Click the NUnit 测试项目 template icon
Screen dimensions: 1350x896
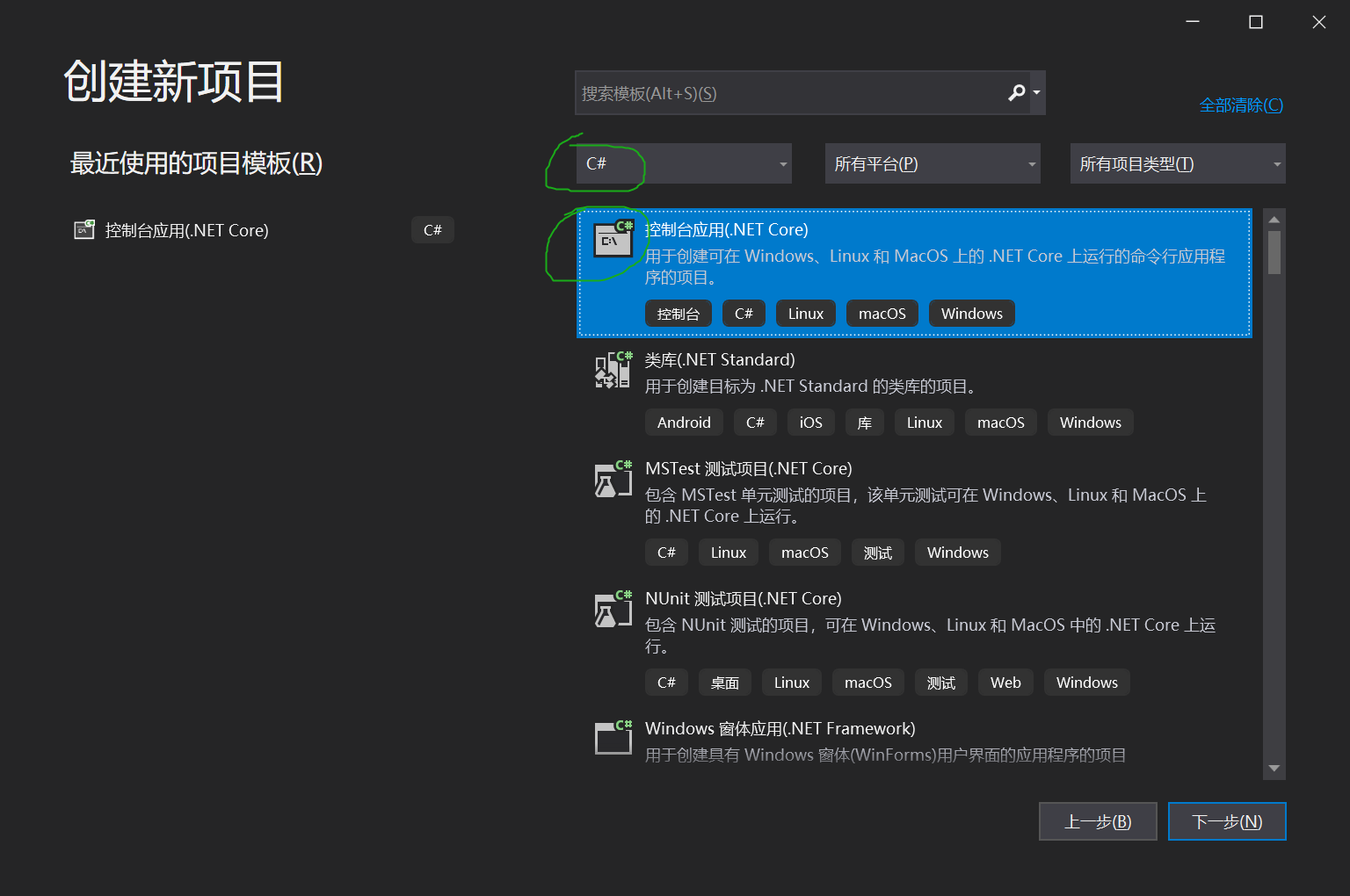coord(613,609)
